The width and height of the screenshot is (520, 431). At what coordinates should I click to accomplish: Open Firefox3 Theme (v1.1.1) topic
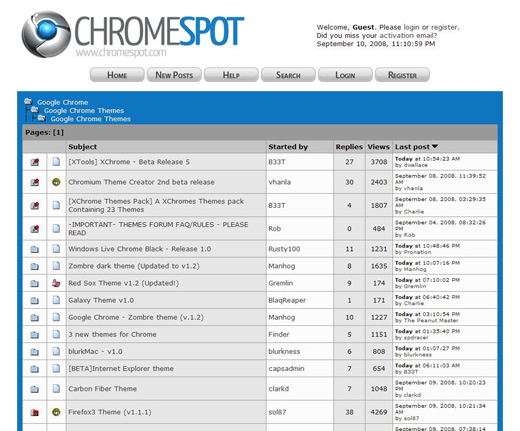110,412
